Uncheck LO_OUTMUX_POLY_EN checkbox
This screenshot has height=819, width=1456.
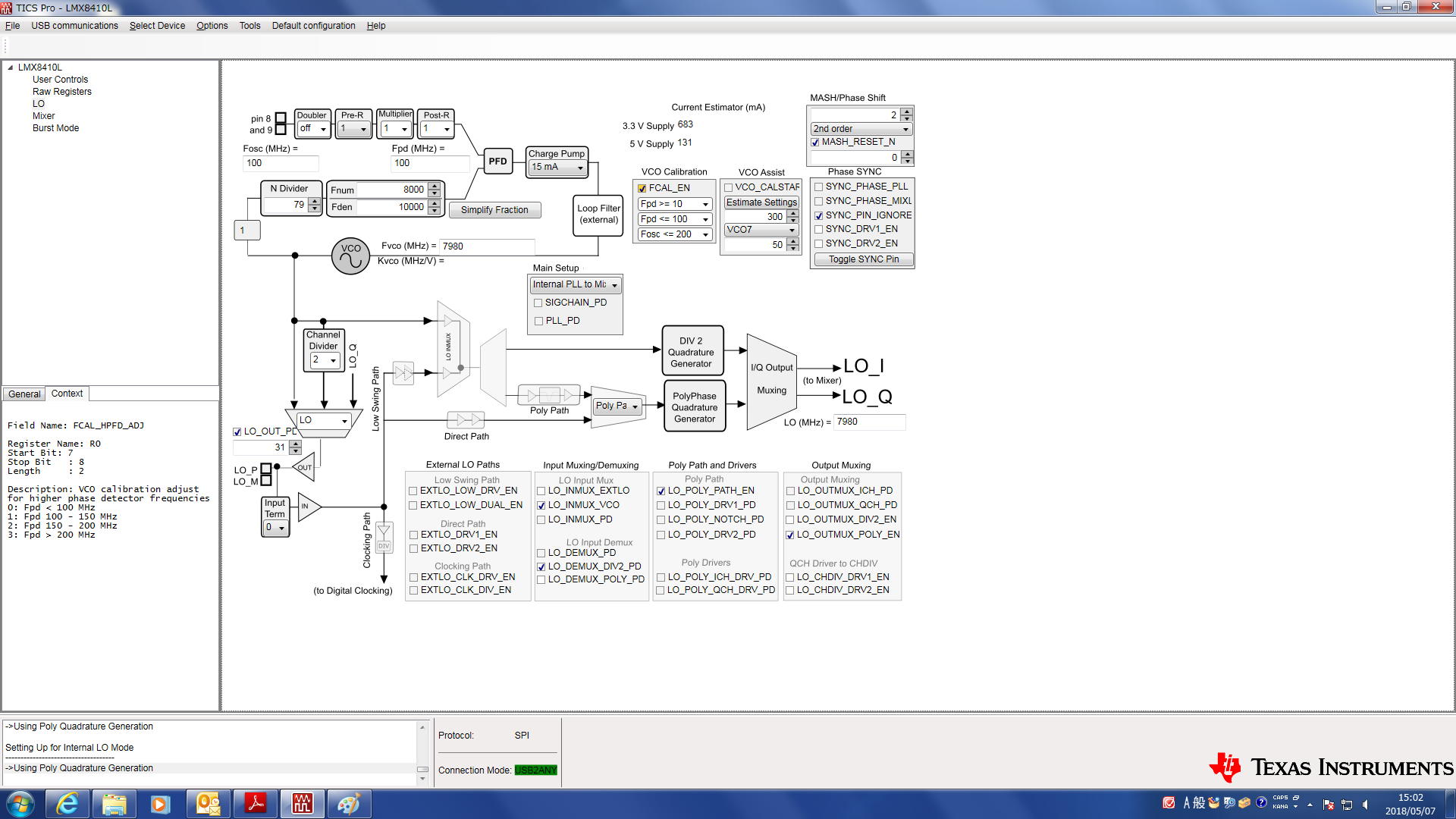789,535
